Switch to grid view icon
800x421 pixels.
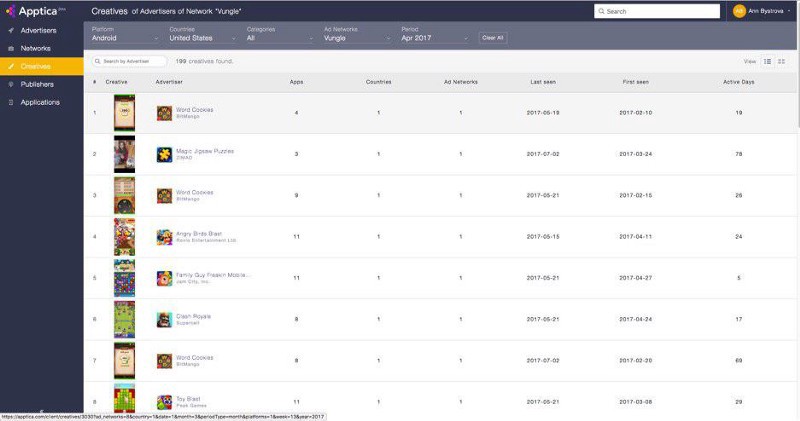click(781, 61)
